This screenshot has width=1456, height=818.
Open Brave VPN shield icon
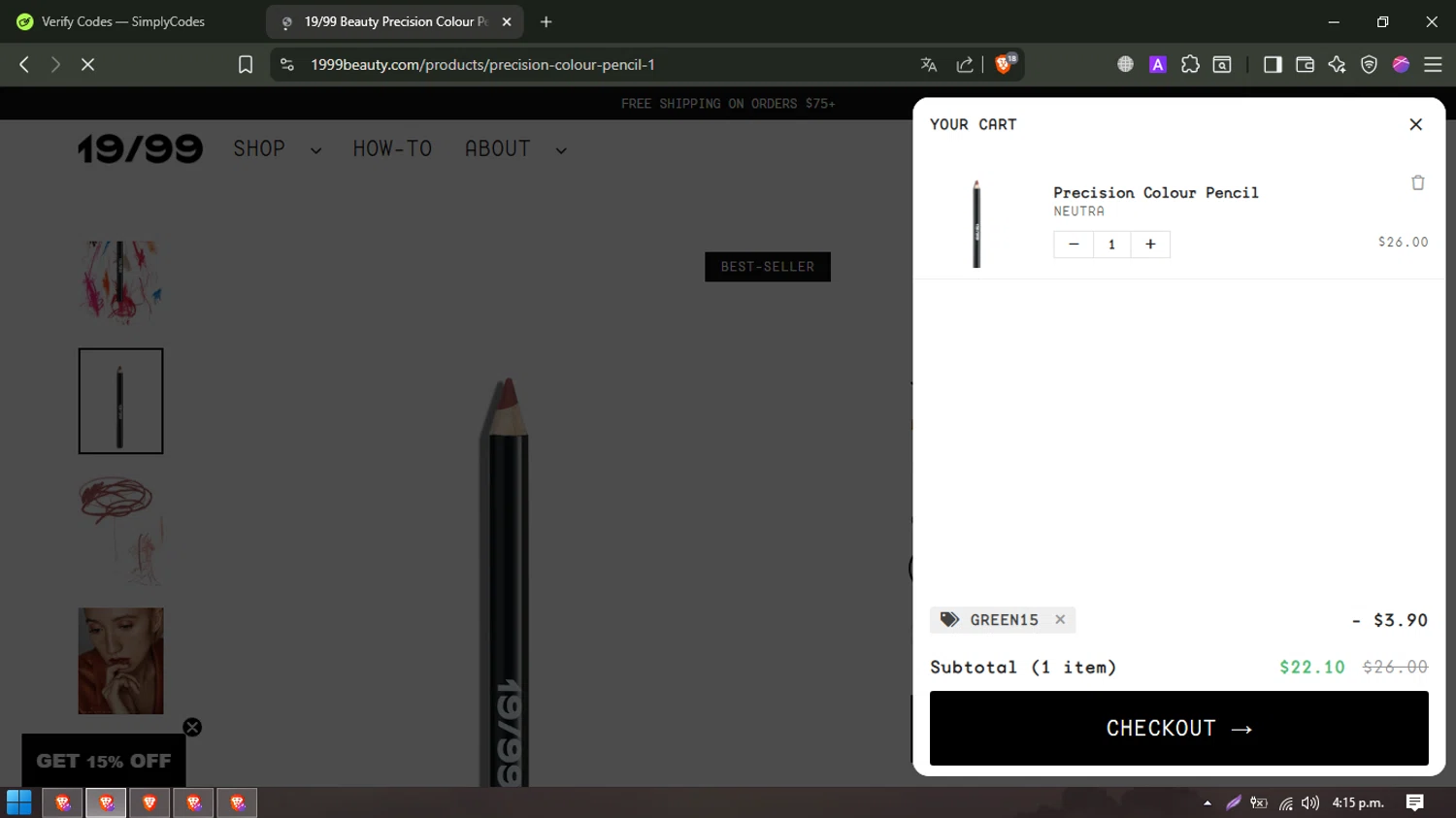[x=1369, y=64]
